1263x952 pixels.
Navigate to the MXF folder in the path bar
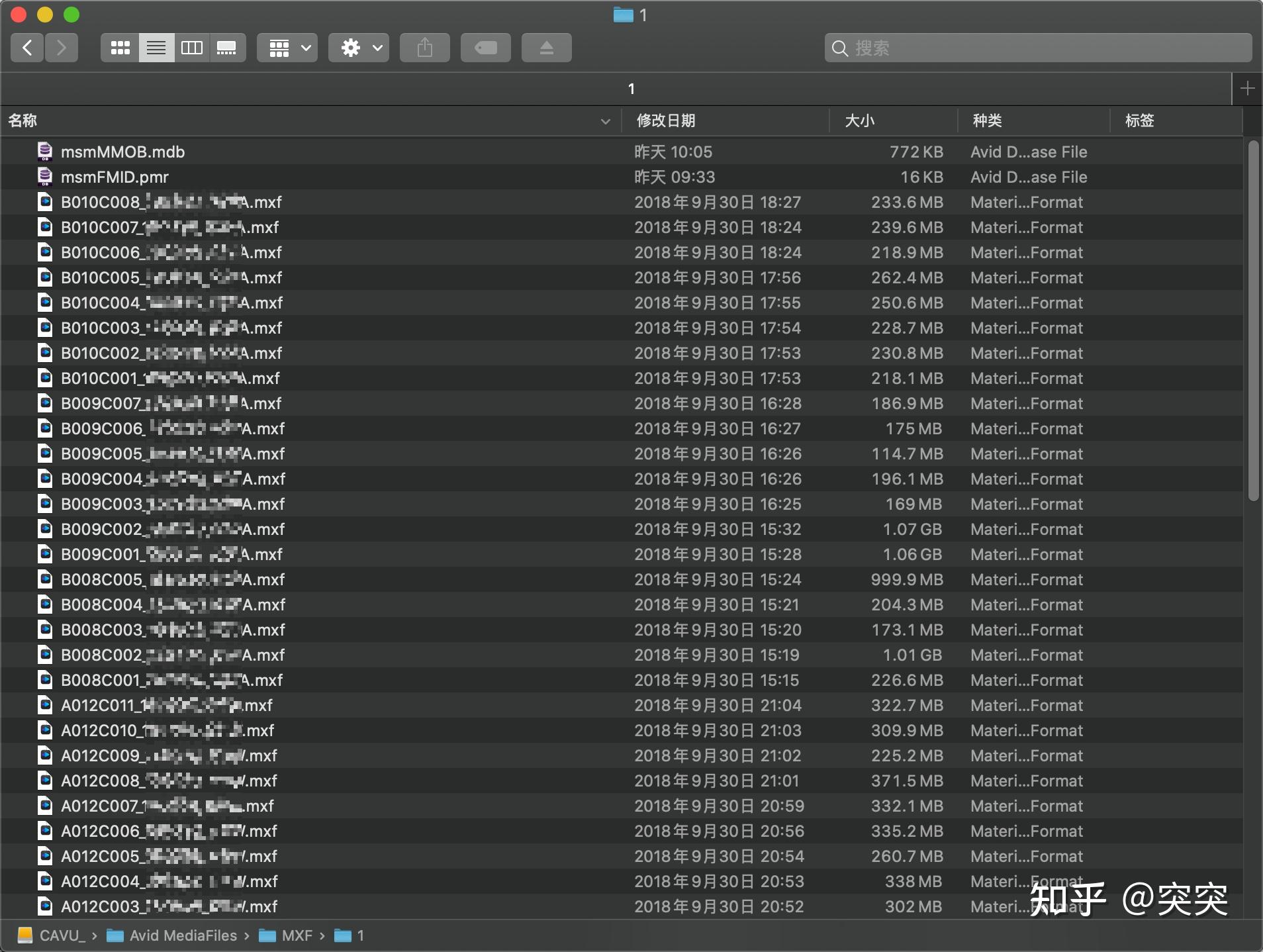[x=298, y=935]
